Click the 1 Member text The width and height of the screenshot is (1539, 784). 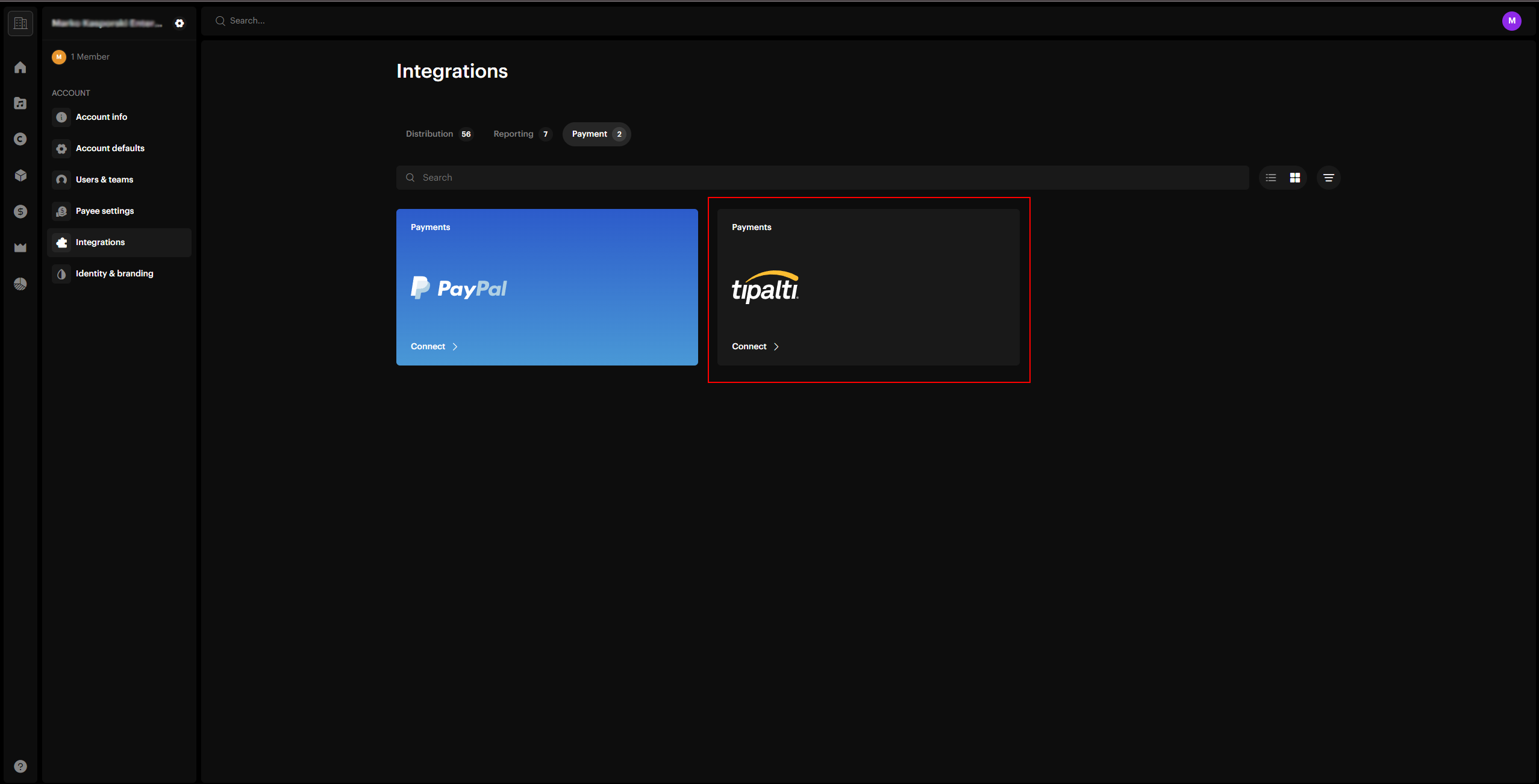(x=90, y=57)
